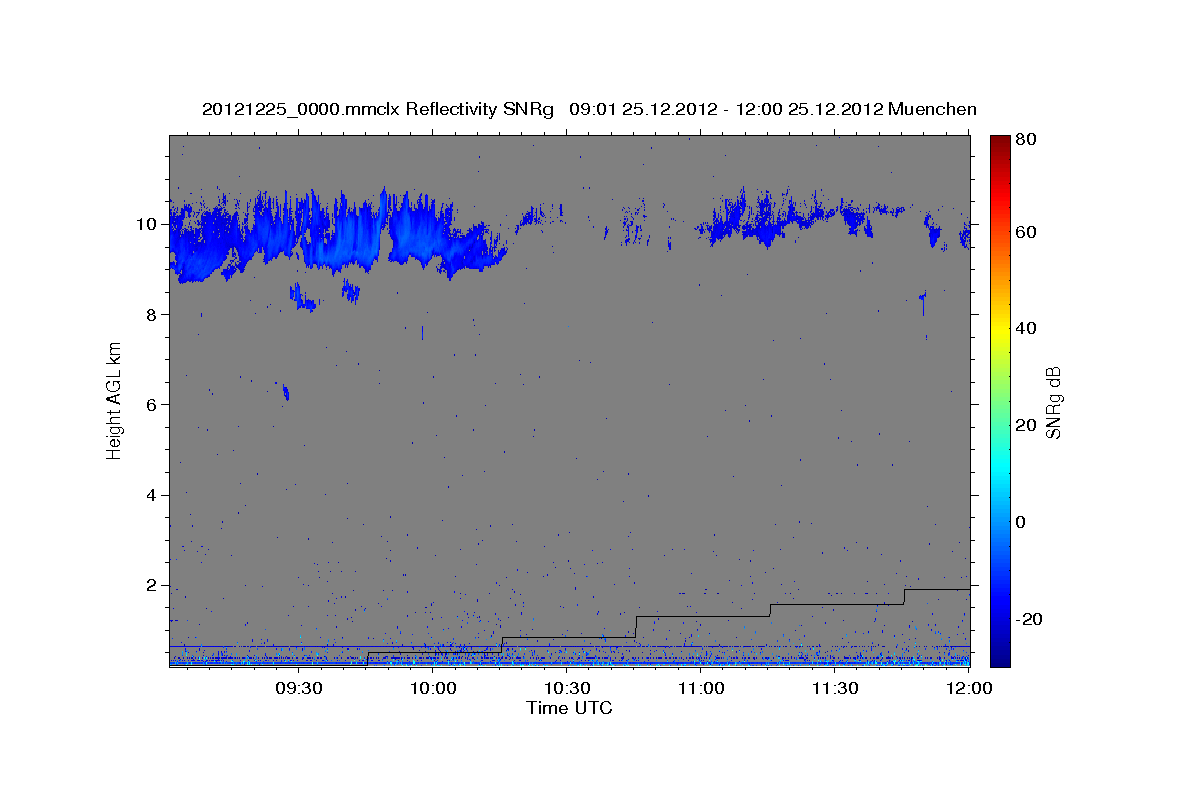Click the '09:30' time axis tick label
Viewport: 1200px width, 800px height.
click(x=298, y=688)
